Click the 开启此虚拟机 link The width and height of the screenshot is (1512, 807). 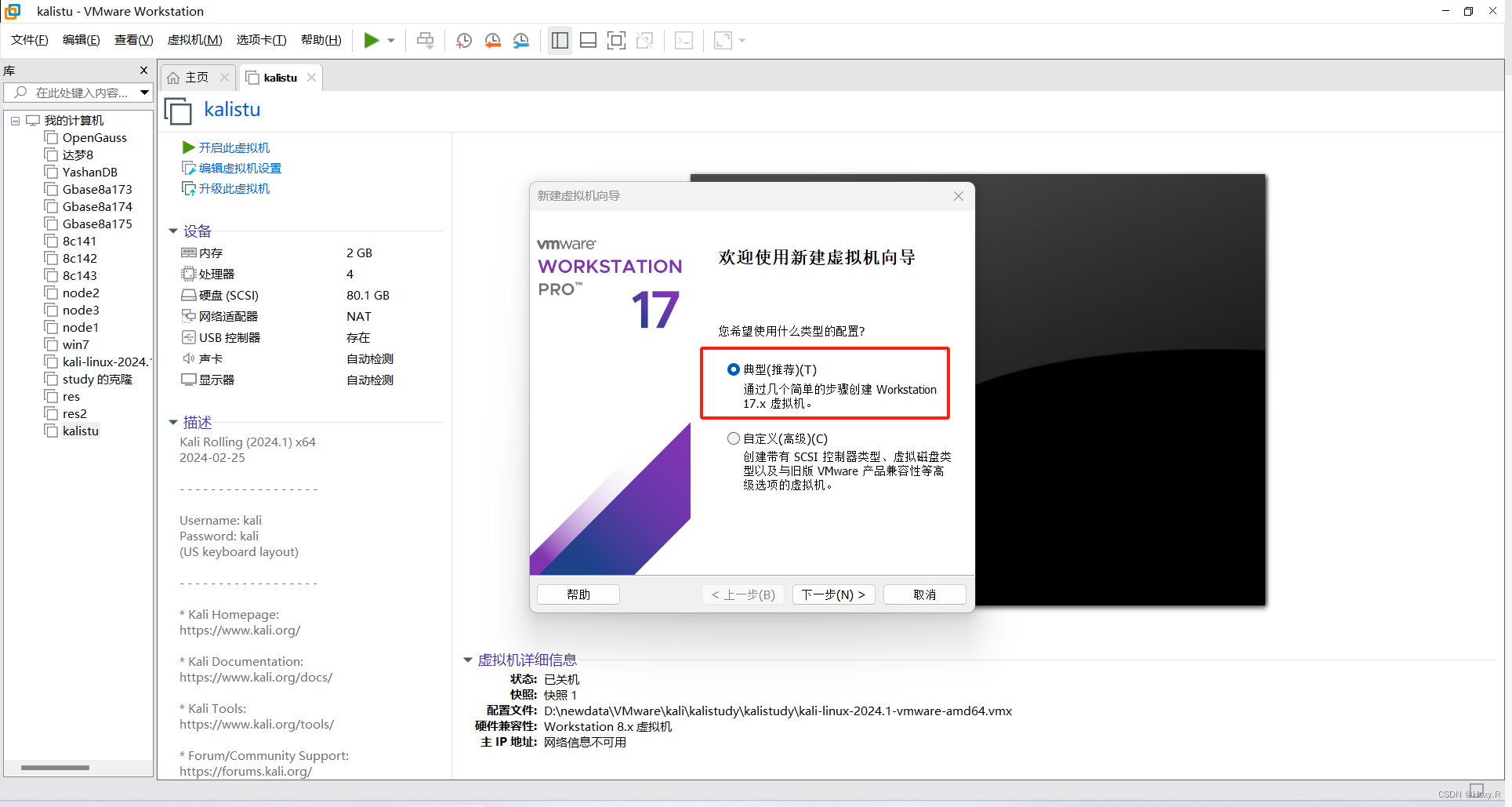point(234,147)
